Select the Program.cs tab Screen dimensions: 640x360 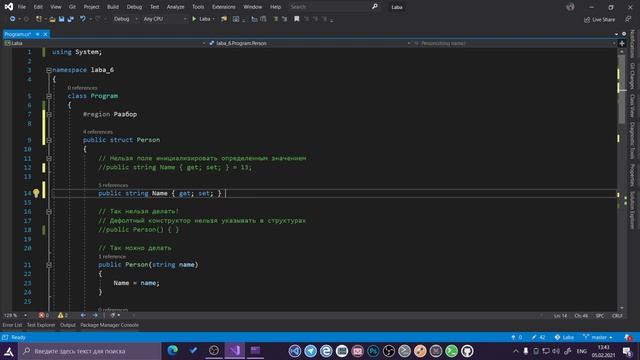point(18,34)
